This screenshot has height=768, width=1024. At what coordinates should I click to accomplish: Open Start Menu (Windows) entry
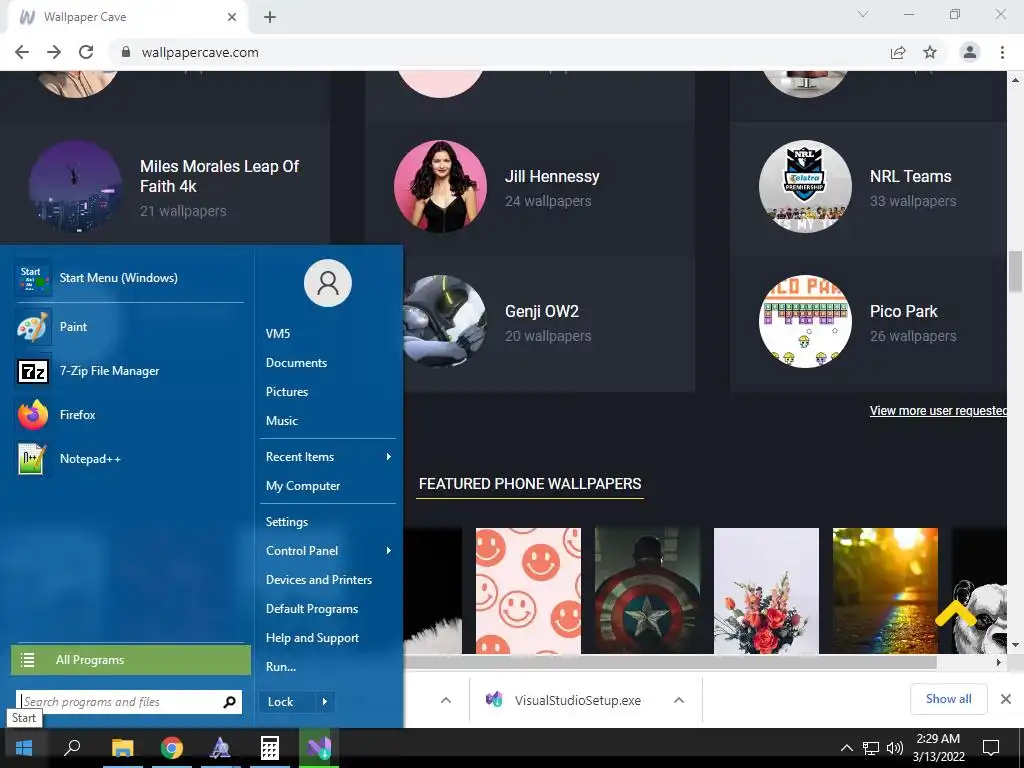129,278
